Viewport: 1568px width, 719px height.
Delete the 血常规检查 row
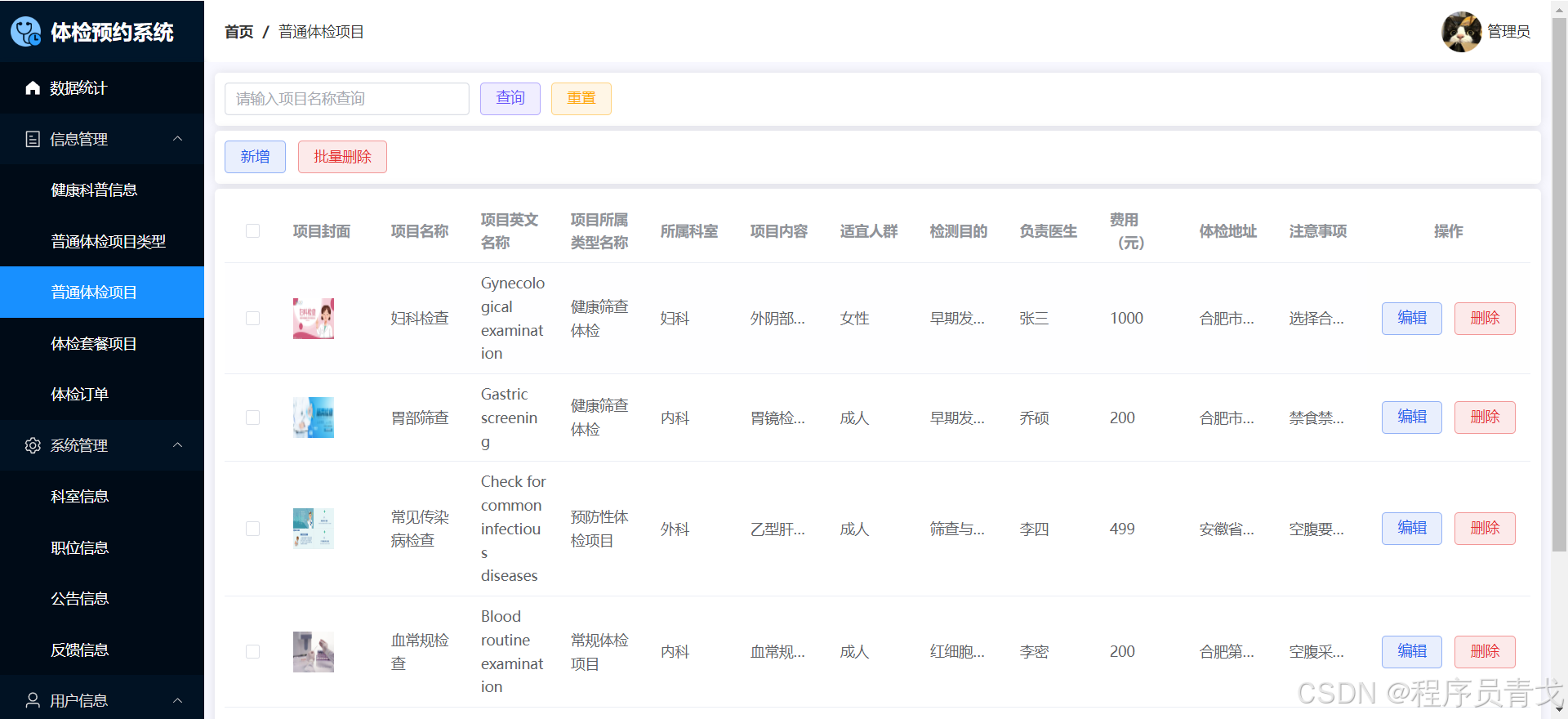coord(1485,652)
